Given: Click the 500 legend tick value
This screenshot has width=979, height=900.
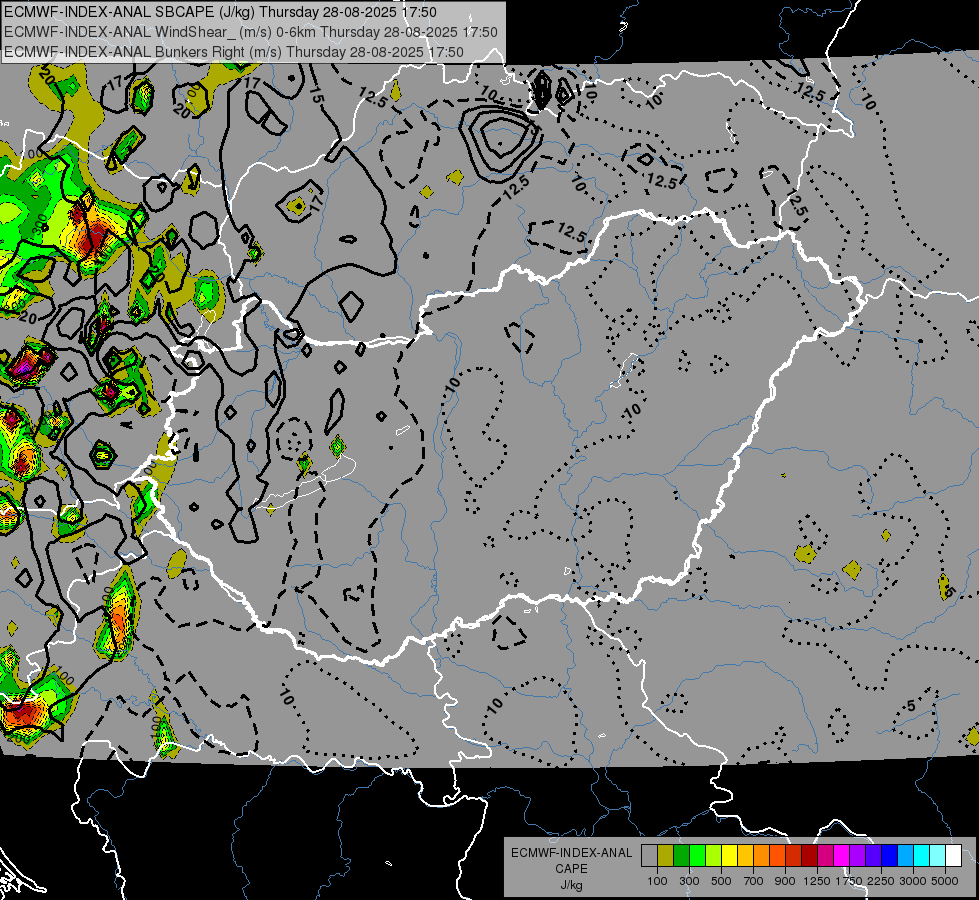Looking at the screenshot, I should [x=721, y=881].
